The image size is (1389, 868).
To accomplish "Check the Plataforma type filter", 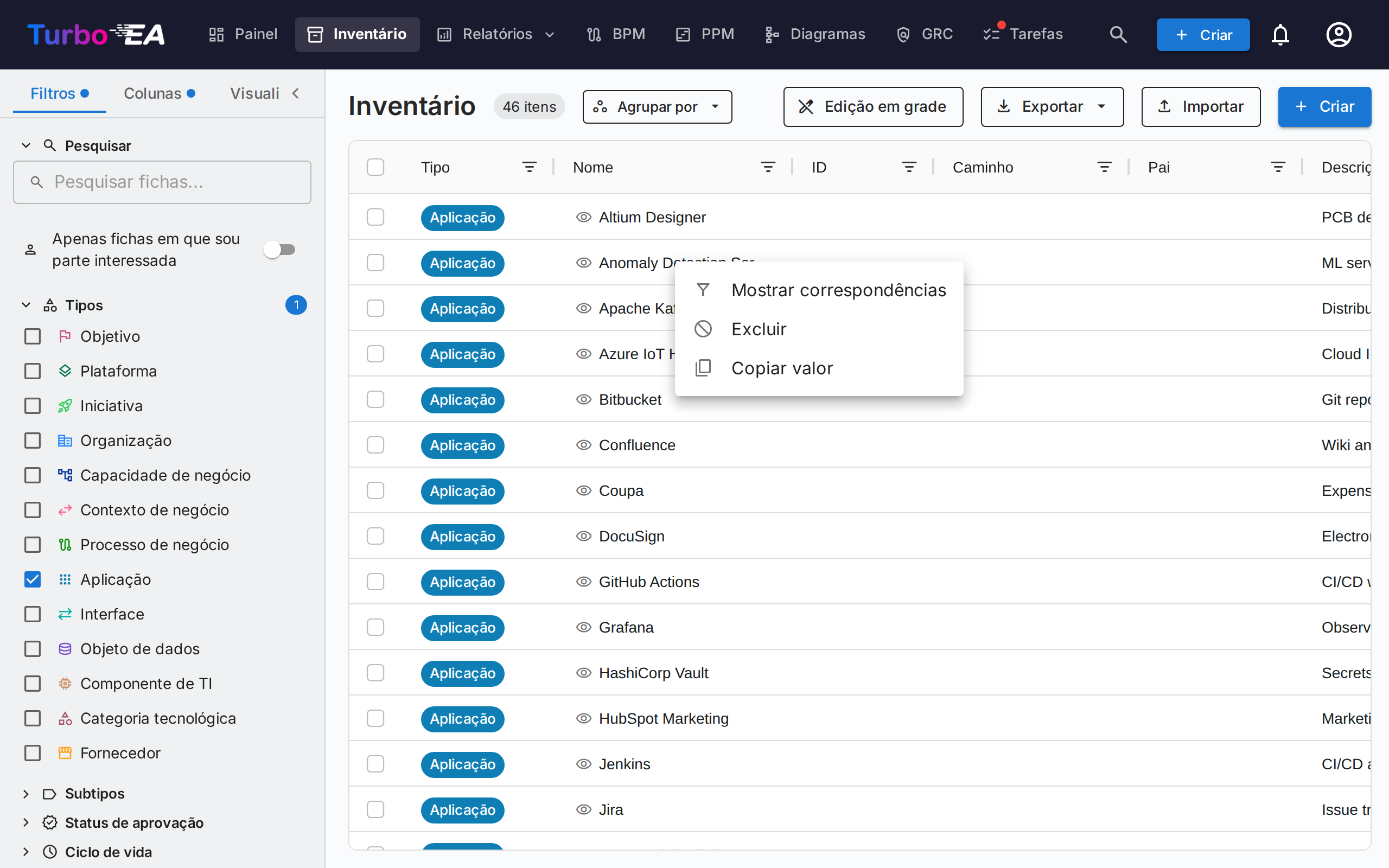I will [x=33, y=372].
